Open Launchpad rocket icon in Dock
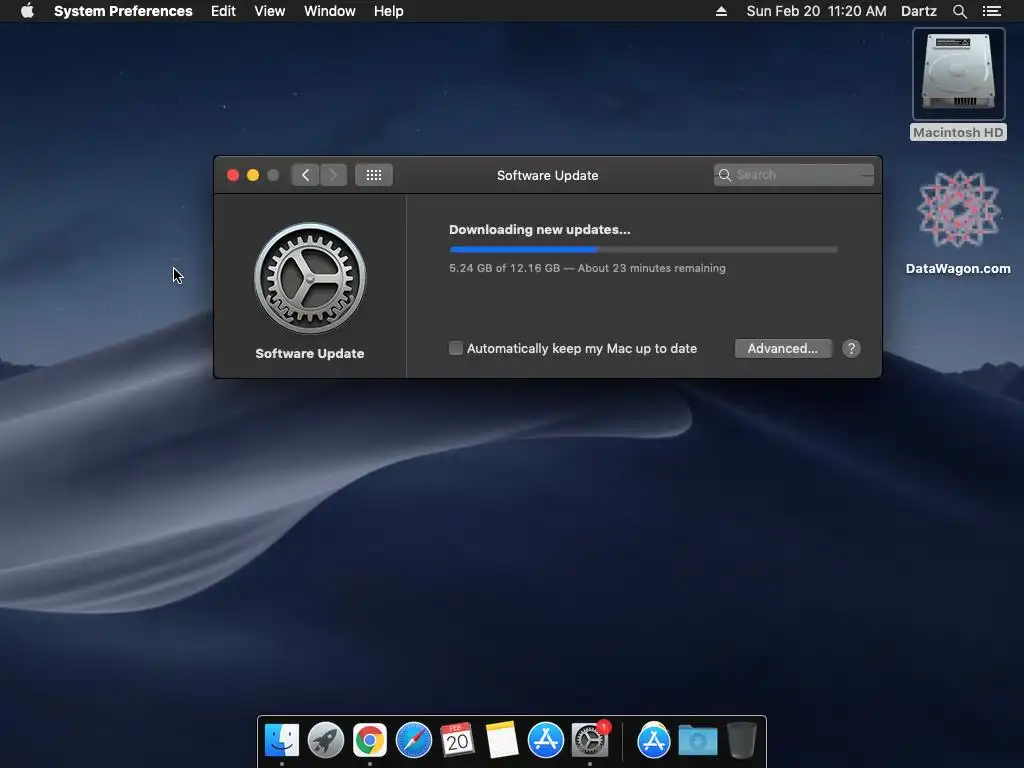1024x768 pixels. 326,741
